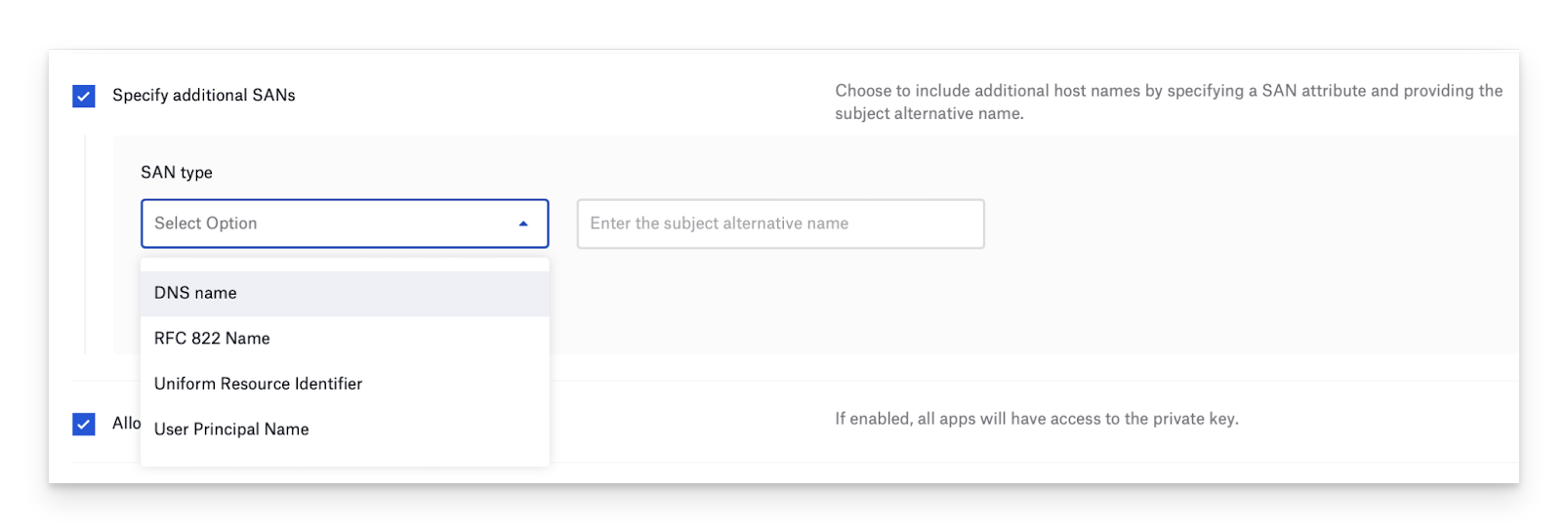Click the truncated Allo label text
This screenshot has height=532, width=1568.
click(x=126, y=424)
